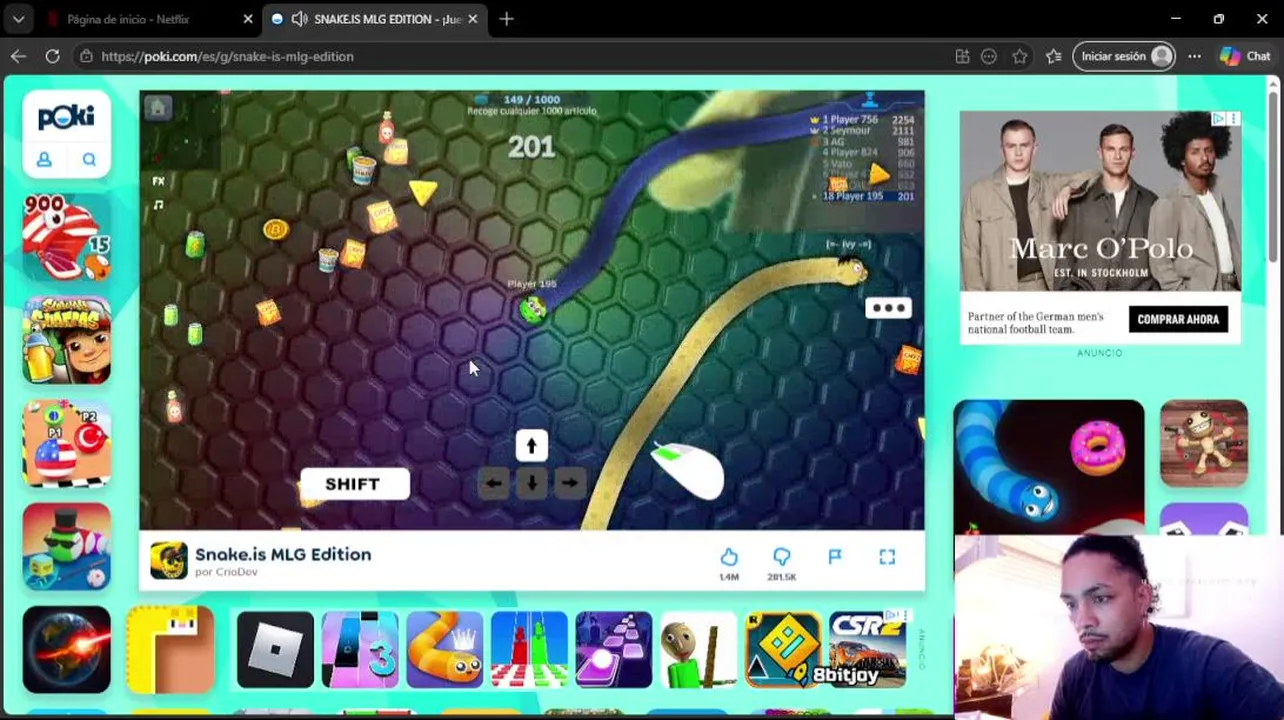Click the SHIFT key hint in game

click(353, 484)
